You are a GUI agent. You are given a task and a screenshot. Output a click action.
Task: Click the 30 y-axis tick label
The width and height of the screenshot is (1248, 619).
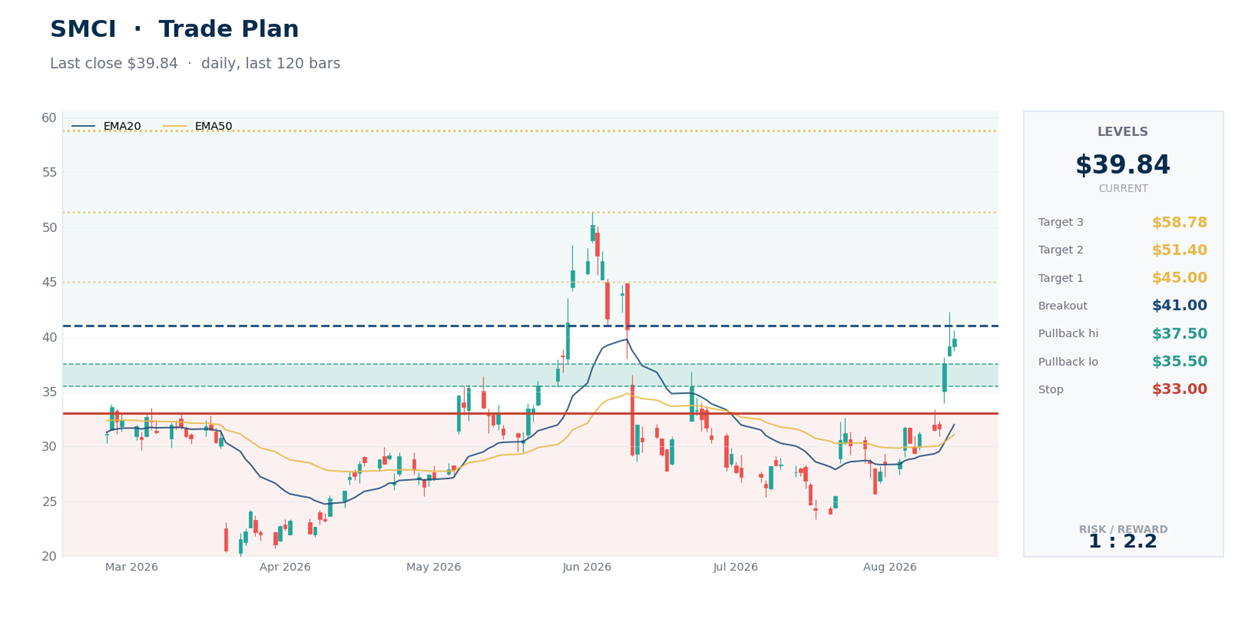tap(49, 446)
